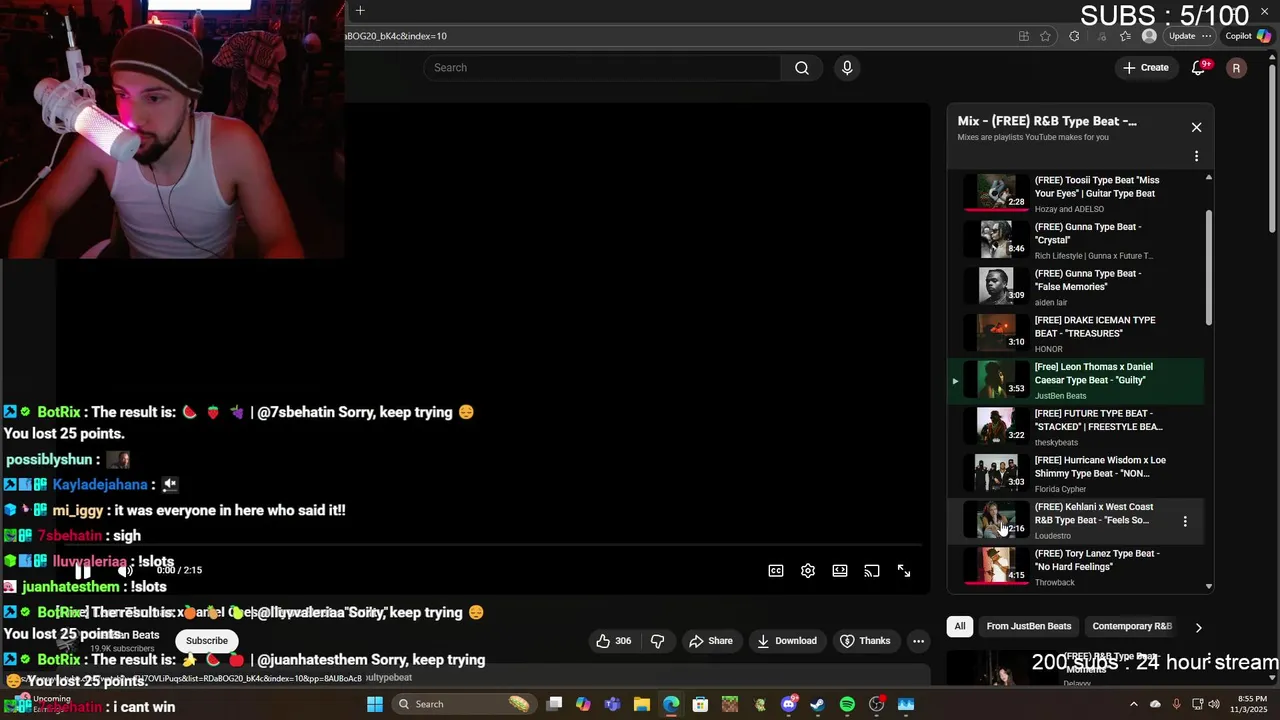Play Gunna Type Beat "False Memories"
Viewport: 1280px width, 720px height.
[x=1076, y=287]
